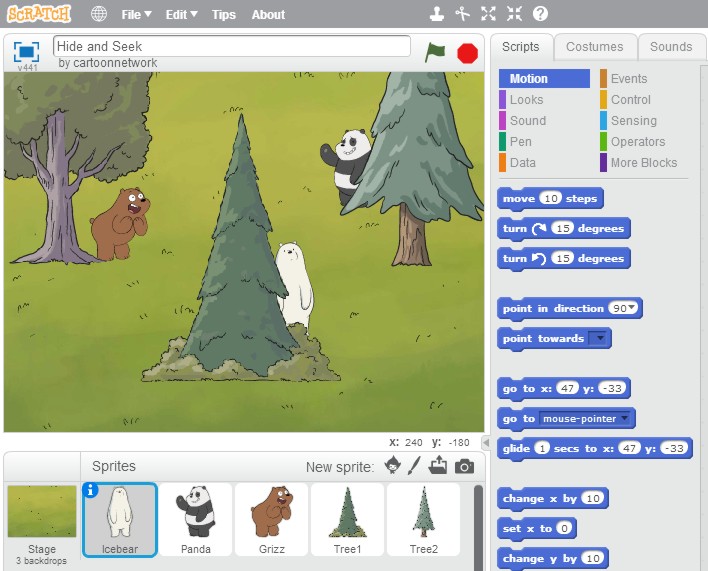This screenshot has width=708, height=571.
Task: Click the sprite list scrollbar
Action: (478, 527)
